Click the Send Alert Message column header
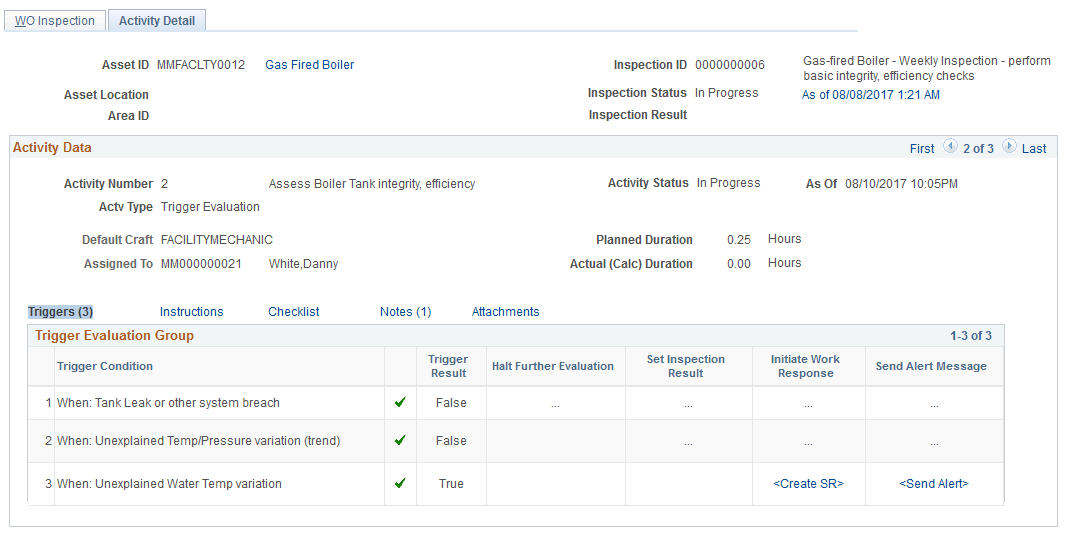The image size is (1076, 536). pyautogui.click(x=931, y=366)
